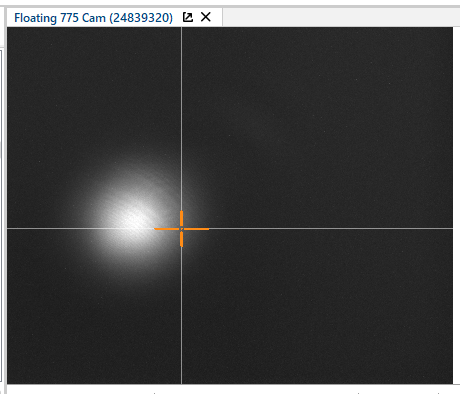Image resolution: width=460 pixels, height=394 pixels.
Task: Pop out the Floating 775 Cam panel
Action: tap(188, 17)
